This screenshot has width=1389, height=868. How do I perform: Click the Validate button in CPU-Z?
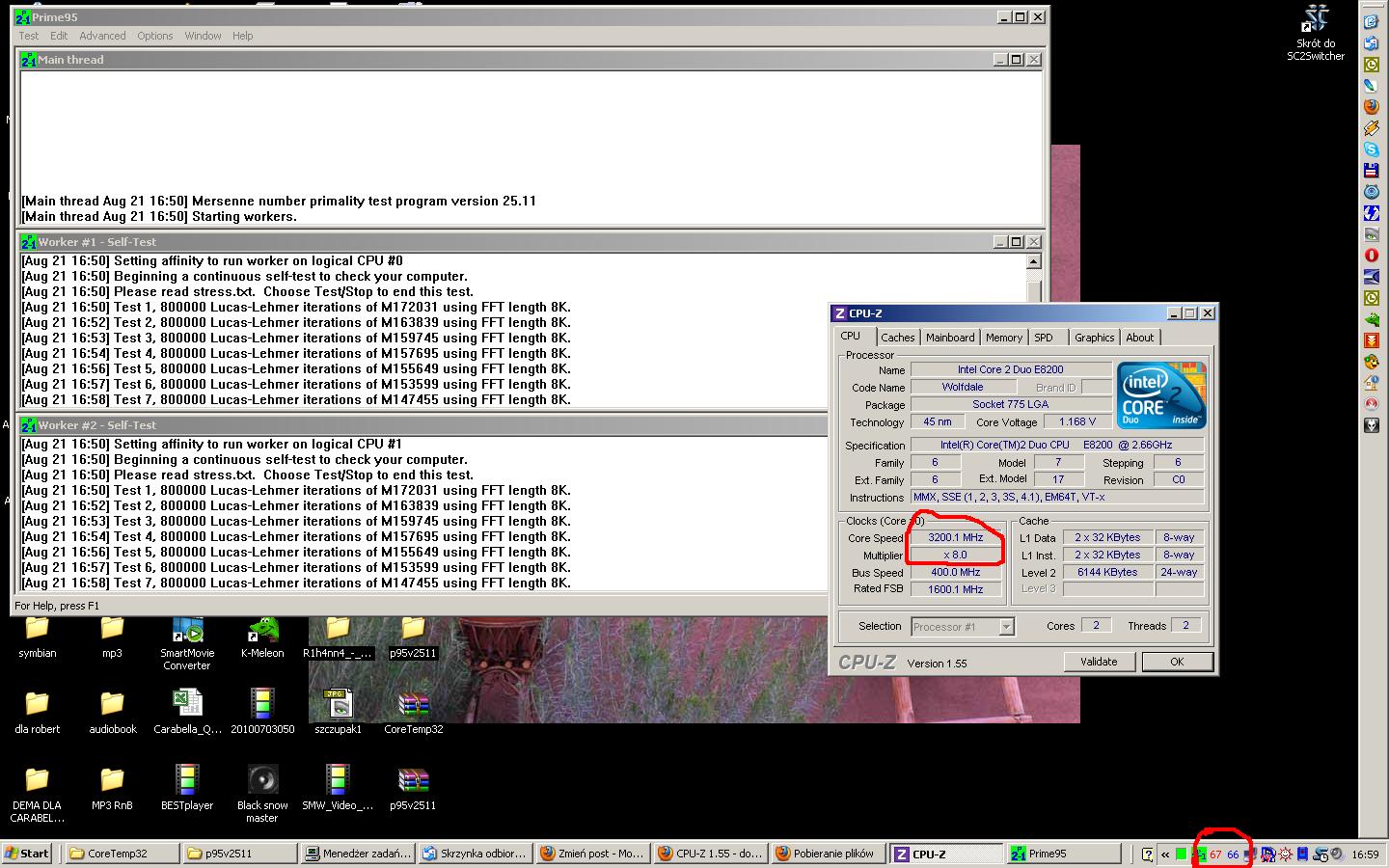1099,662
